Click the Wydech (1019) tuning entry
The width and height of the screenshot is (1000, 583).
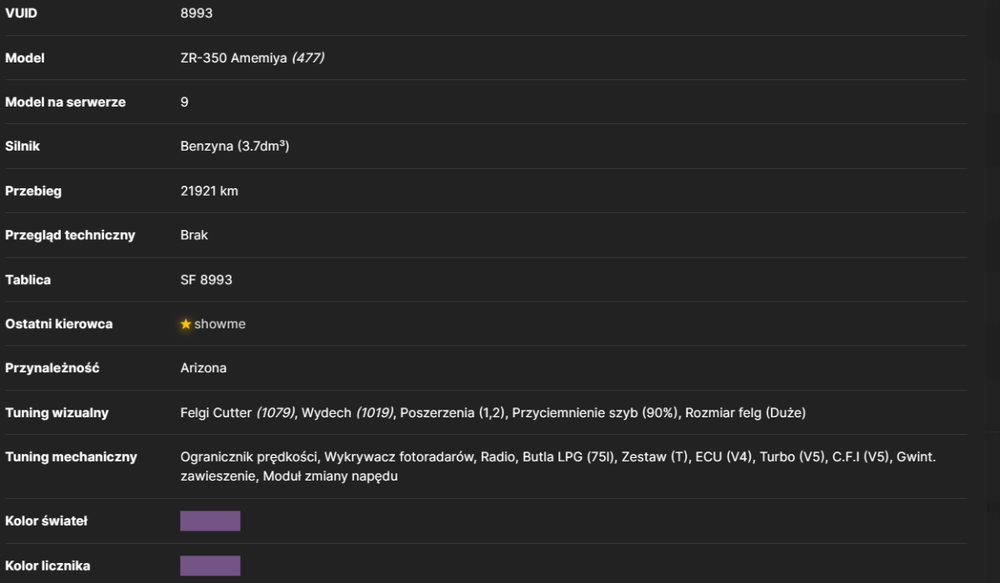[348, 413]
